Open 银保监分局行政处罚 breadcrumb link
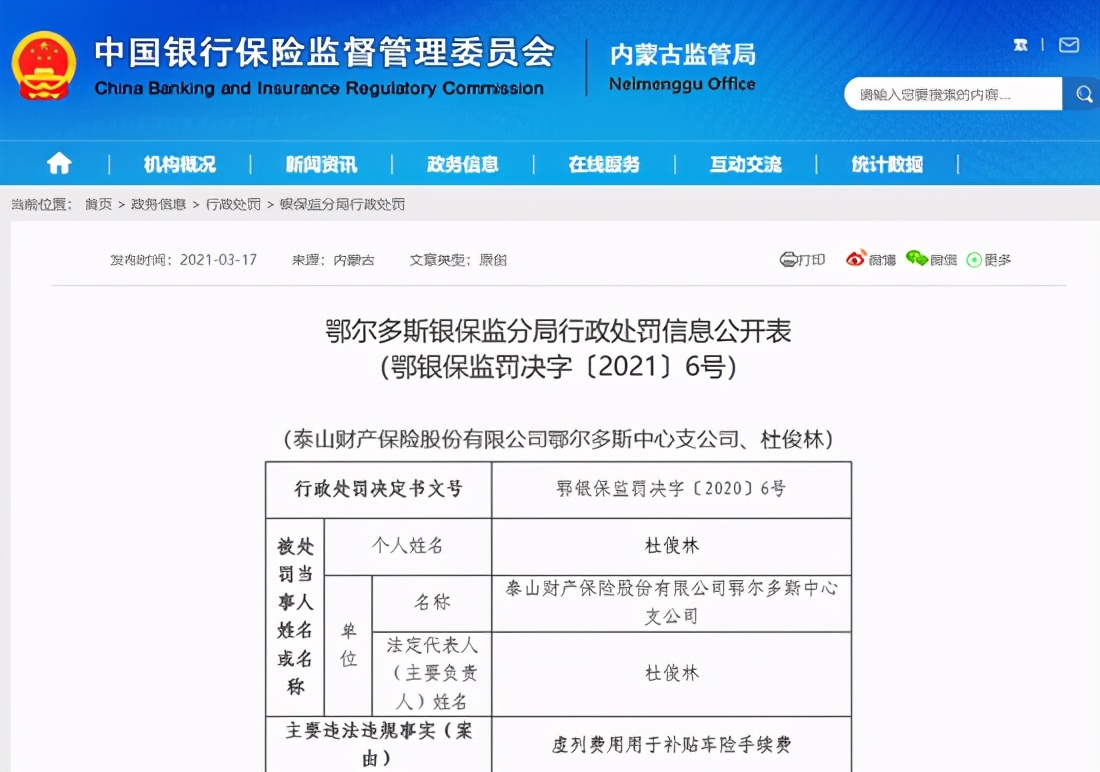1100x772 pixels. tap(344, 200)
